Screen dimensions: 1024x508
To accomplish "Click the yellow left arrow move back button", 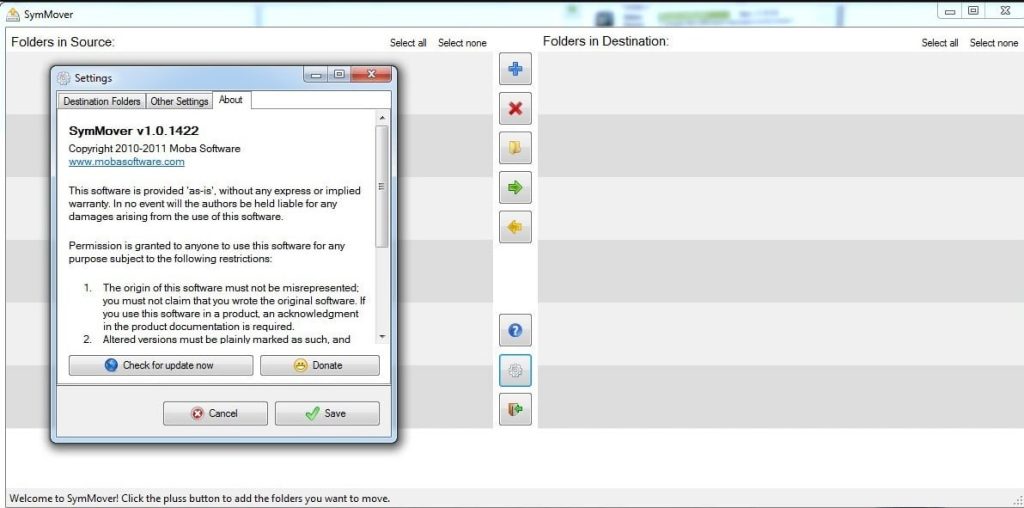I will click(x=515, y=227).
